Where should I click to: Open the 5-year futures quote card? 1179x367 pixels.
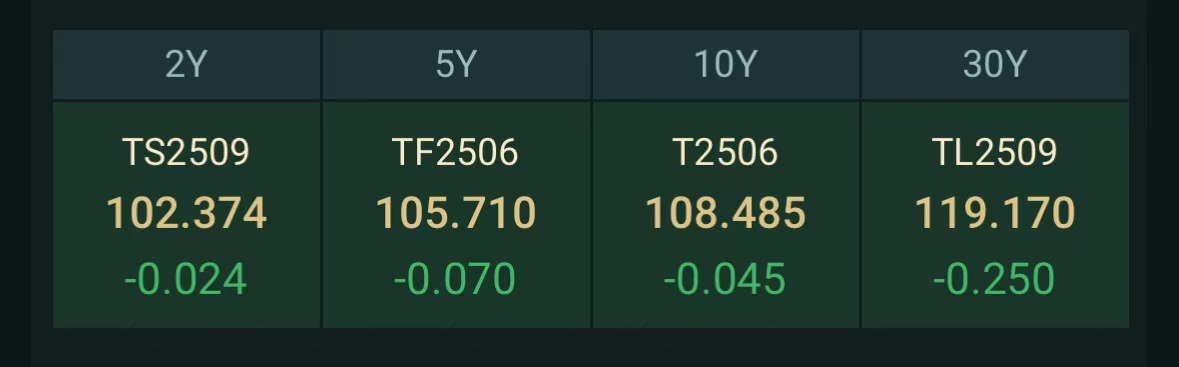pos(456,215)
